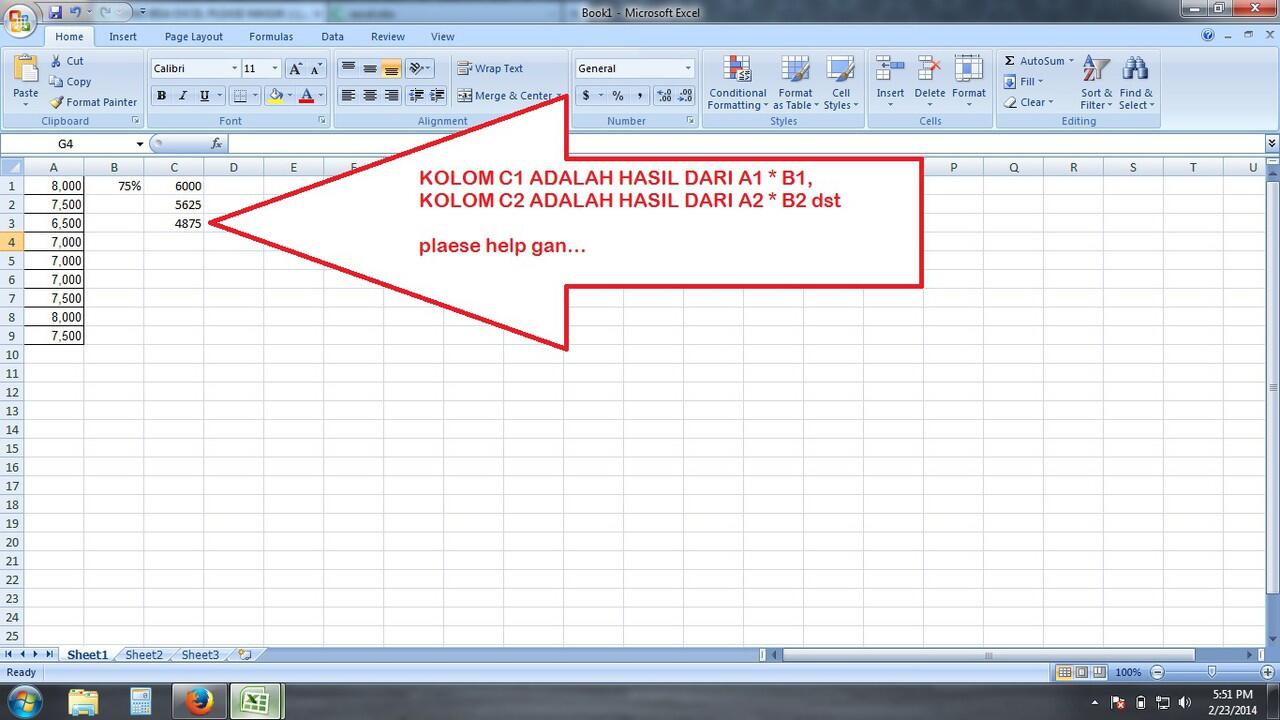Screen dimensions: 1280x720
Task: Open Find & Select binoculars menu
Action: pyautogui.click(x=1135, y=83)
